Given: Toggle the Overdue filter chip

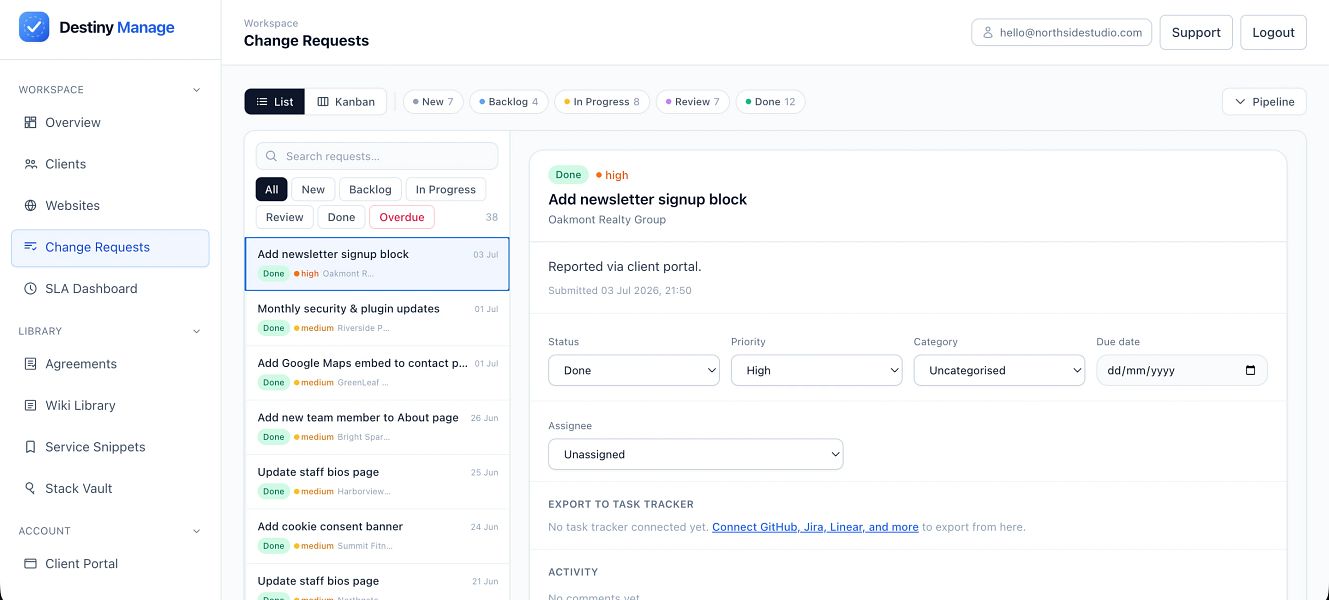Looking at the screenshot, I should (x=402, y=217).
